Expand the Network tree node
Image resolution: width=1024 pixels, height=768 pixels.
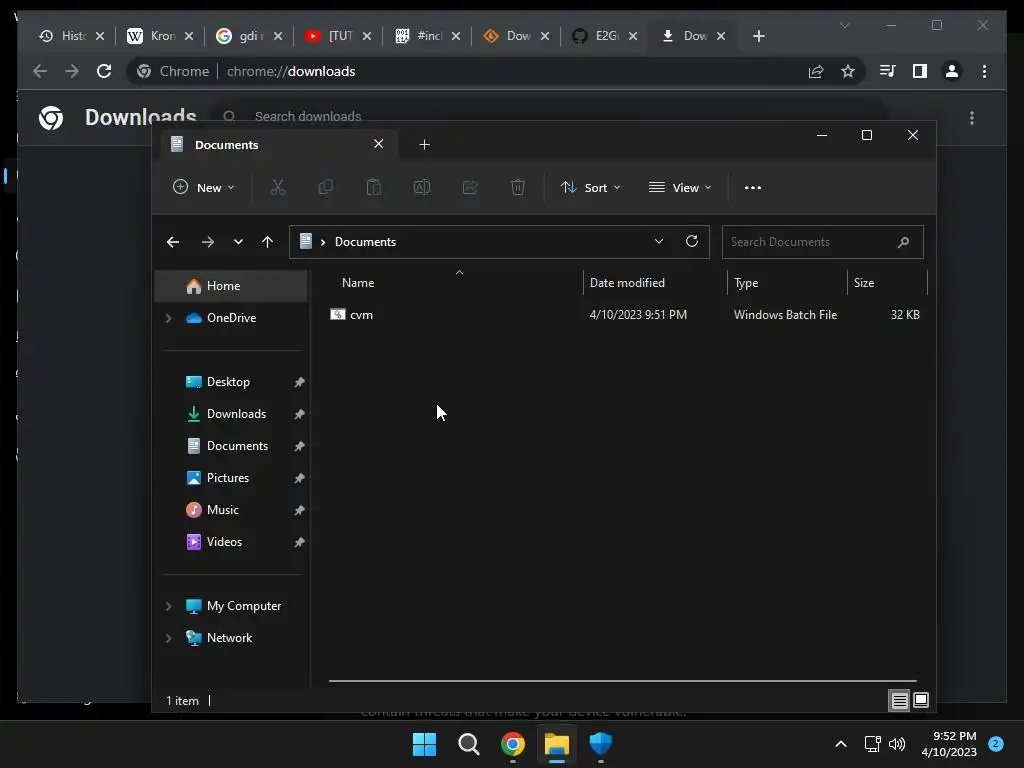coord(168,638)
